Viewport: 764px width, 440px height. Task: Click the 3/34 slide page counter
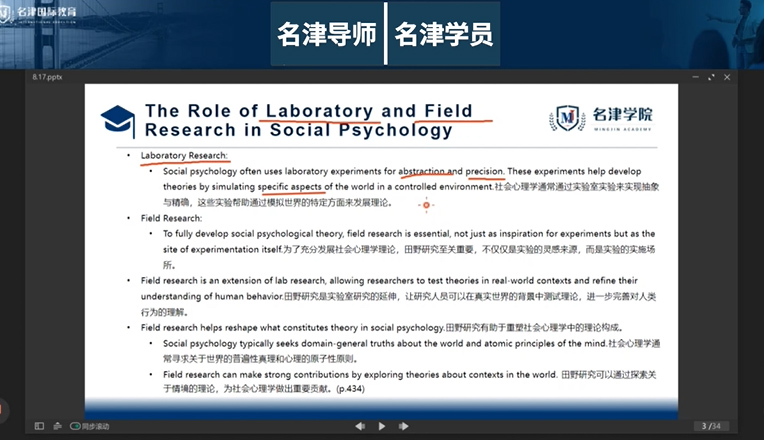click(x=712, y=426)
